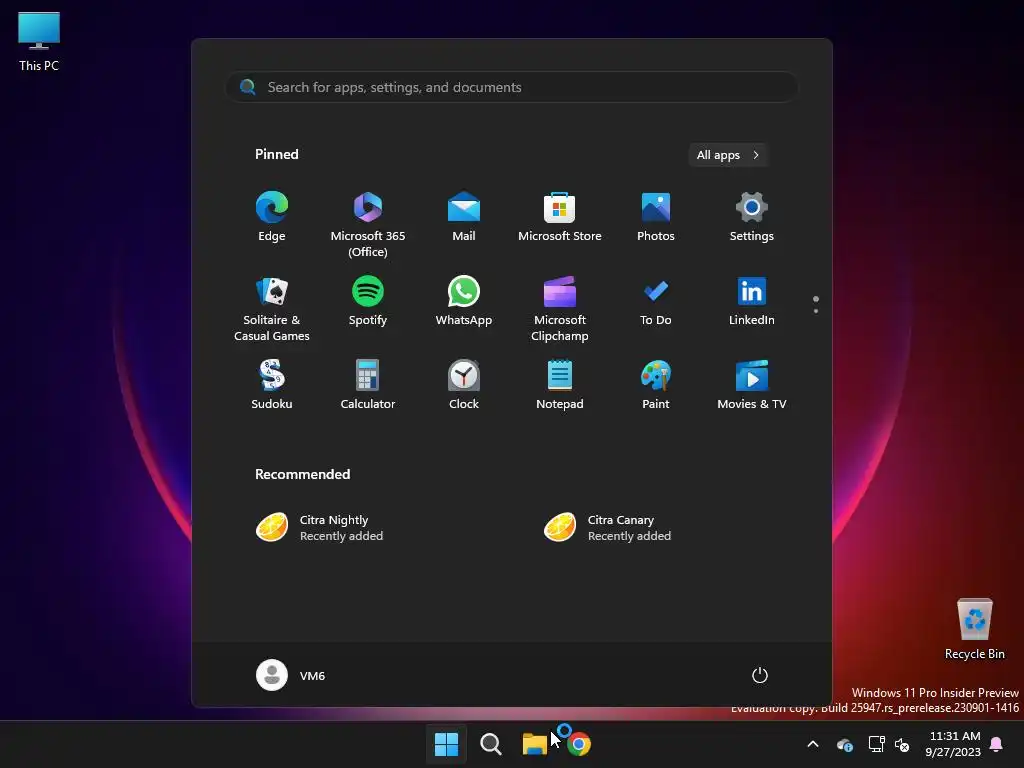Screen dimensions: 1024x768
Task: Click the power button in Start menu
Action: 760,675
